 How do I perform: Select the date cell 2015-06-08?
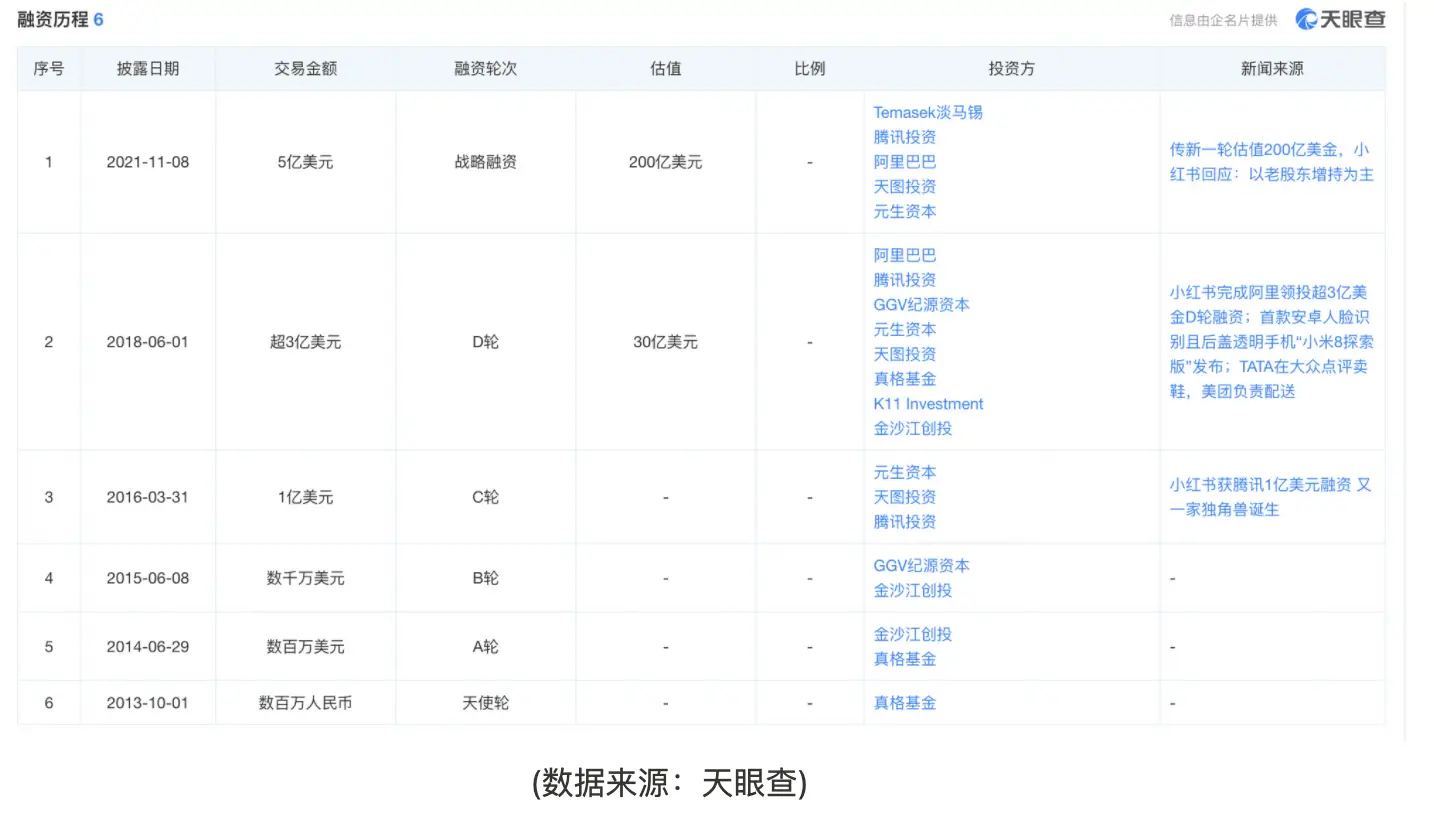click(x=148, y=578)
